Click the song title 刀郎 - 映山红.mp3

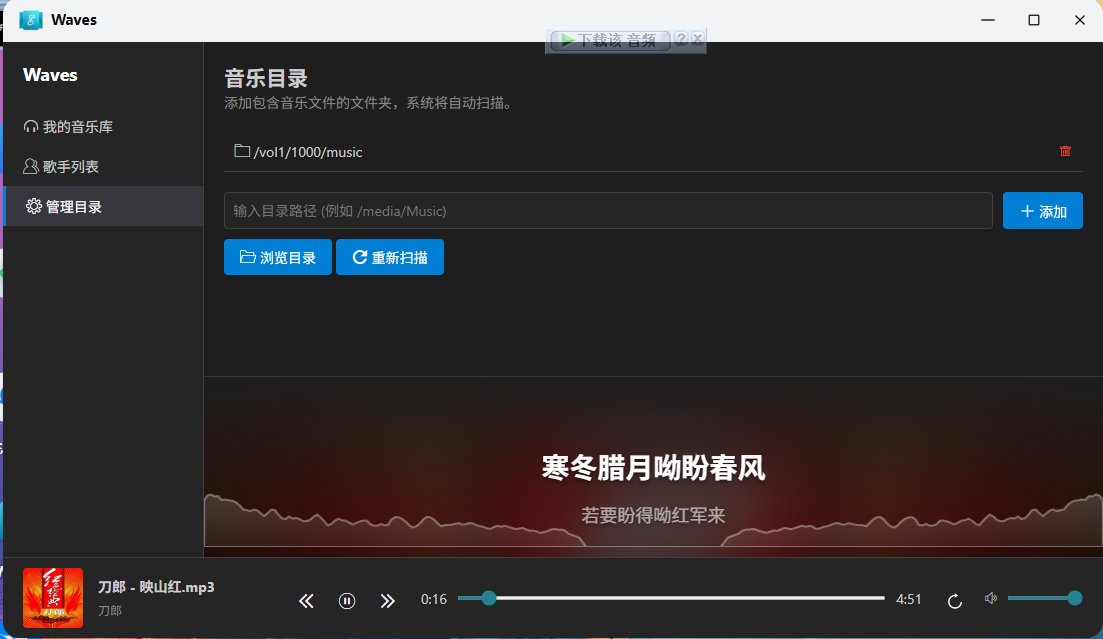(156, 587)
